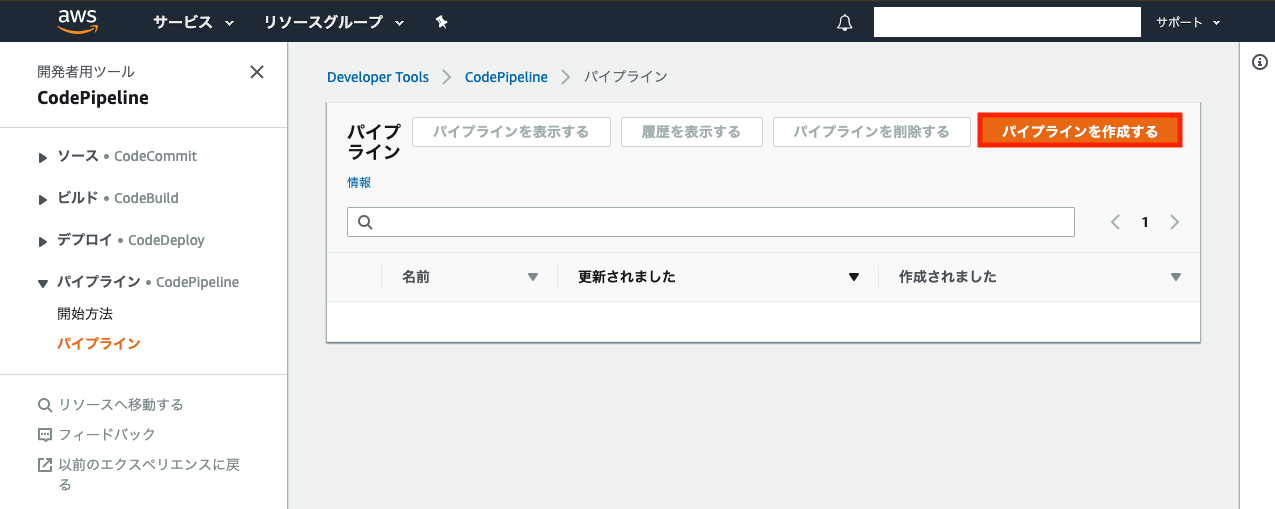Viewport: 1275px width, 509px height.
Task: Sort by 作成されました column arrow
Action: tap(1176, 277)
